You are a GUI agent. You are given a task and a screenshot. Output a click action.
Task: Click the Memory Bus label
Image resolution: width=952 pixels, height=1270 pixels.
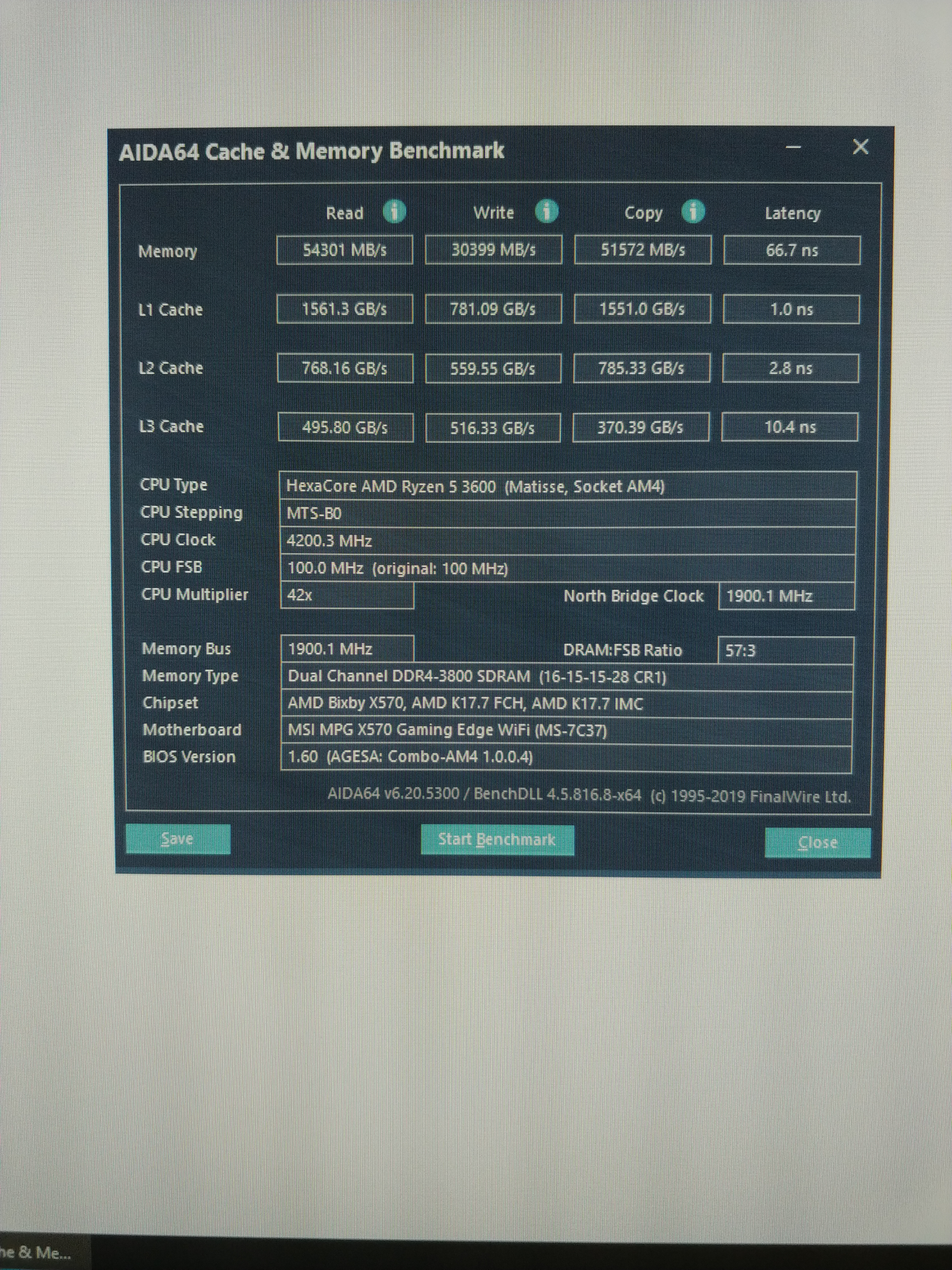tap(186, 649)
